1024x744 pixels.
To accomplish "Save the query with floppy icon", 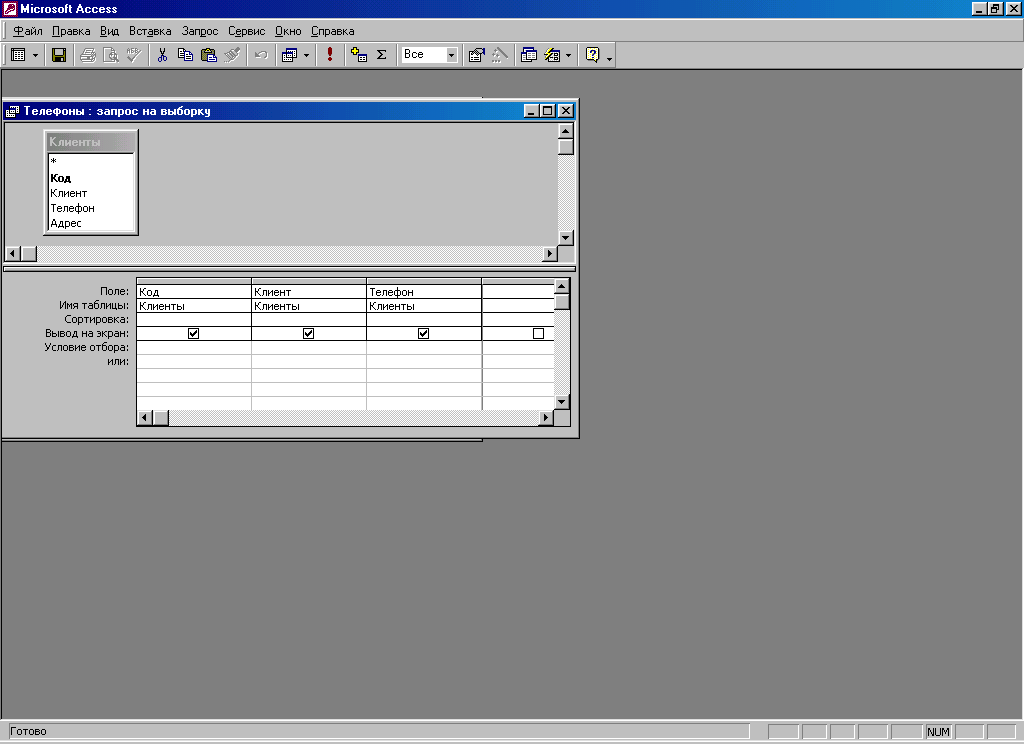I will (59, 55).
